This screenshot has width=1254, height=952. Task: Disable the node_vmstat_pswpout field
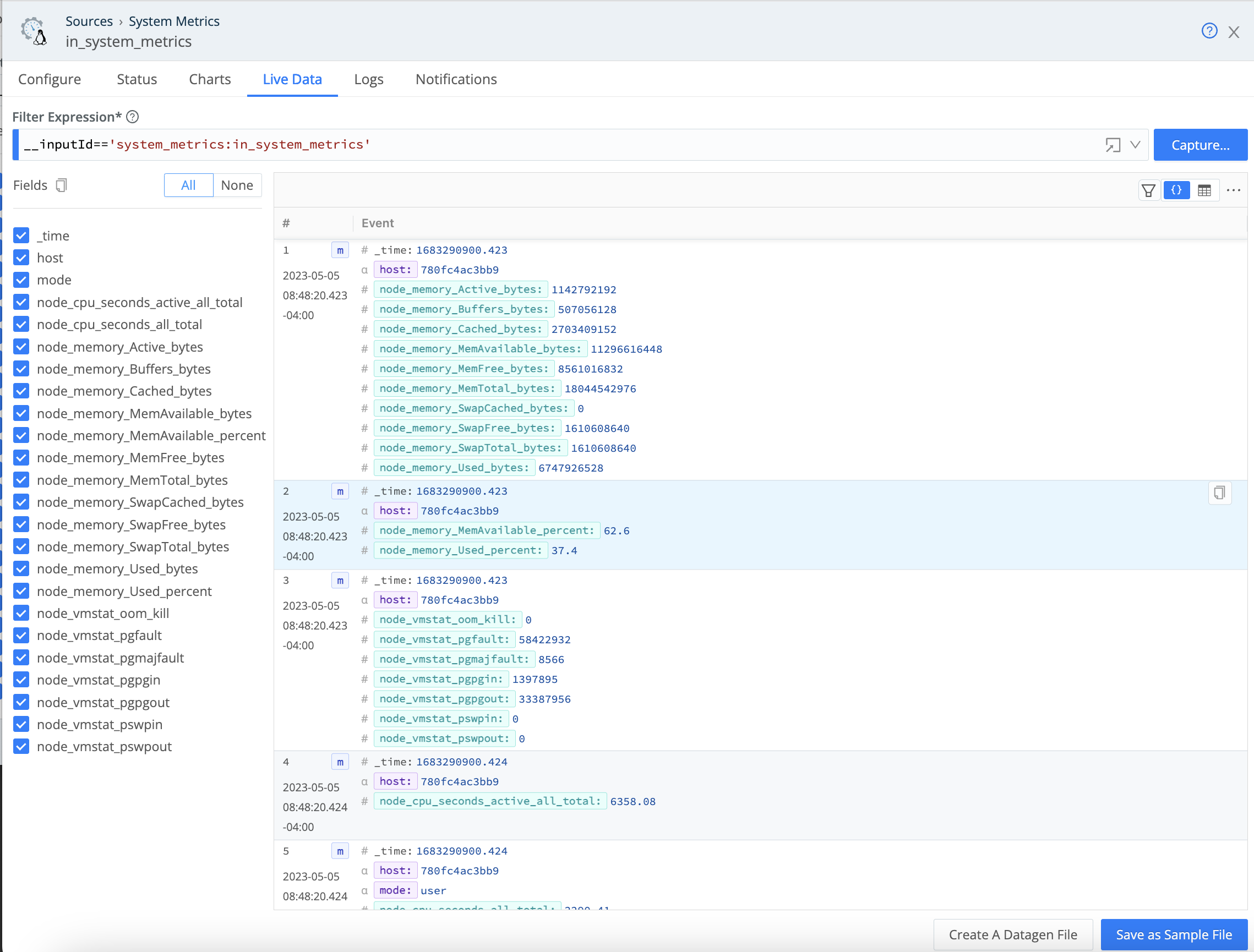(x=21, y=746)
